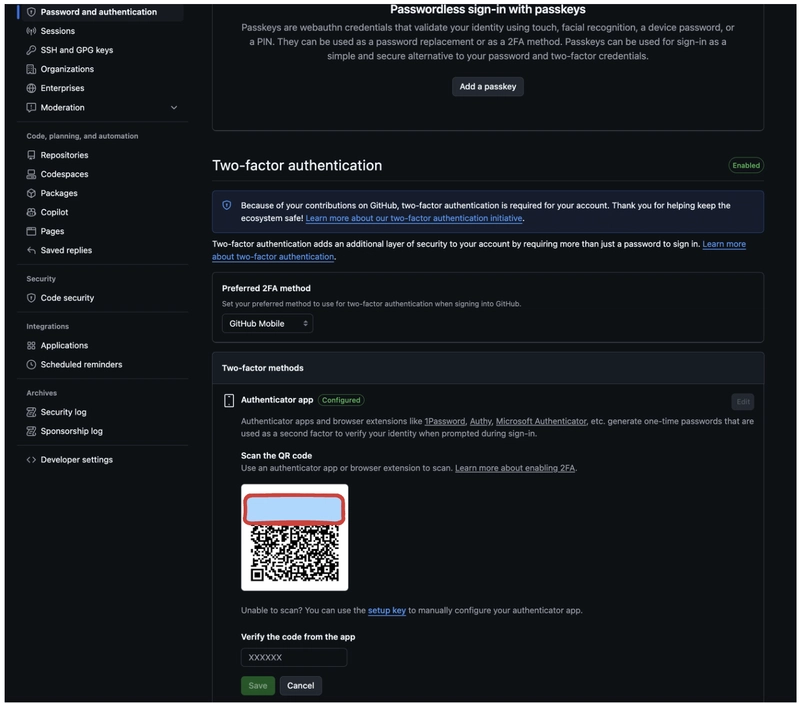View the Security log
The width and height of the screenshot is (800, 703).
[64, 412]
